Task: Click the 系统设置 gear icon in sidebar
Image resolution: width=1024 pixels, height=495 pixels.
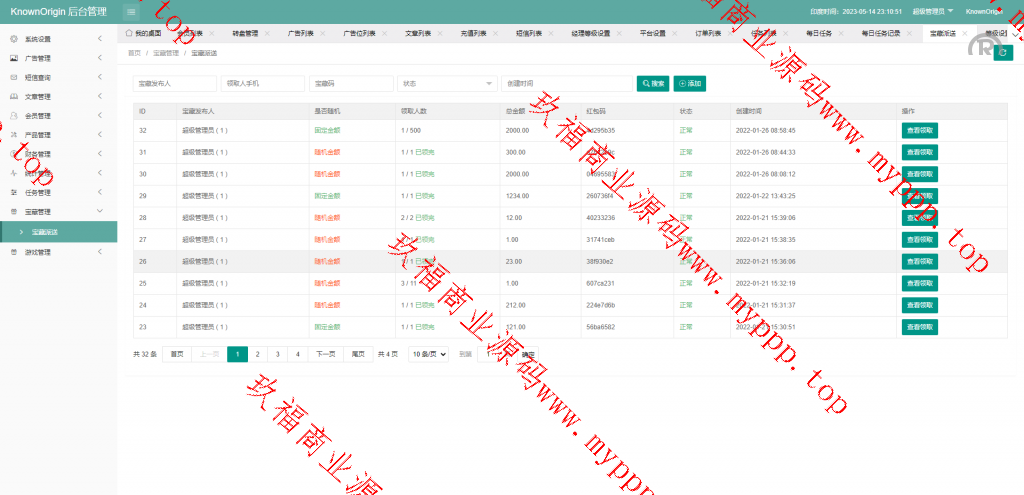Action: pos(13,39)
